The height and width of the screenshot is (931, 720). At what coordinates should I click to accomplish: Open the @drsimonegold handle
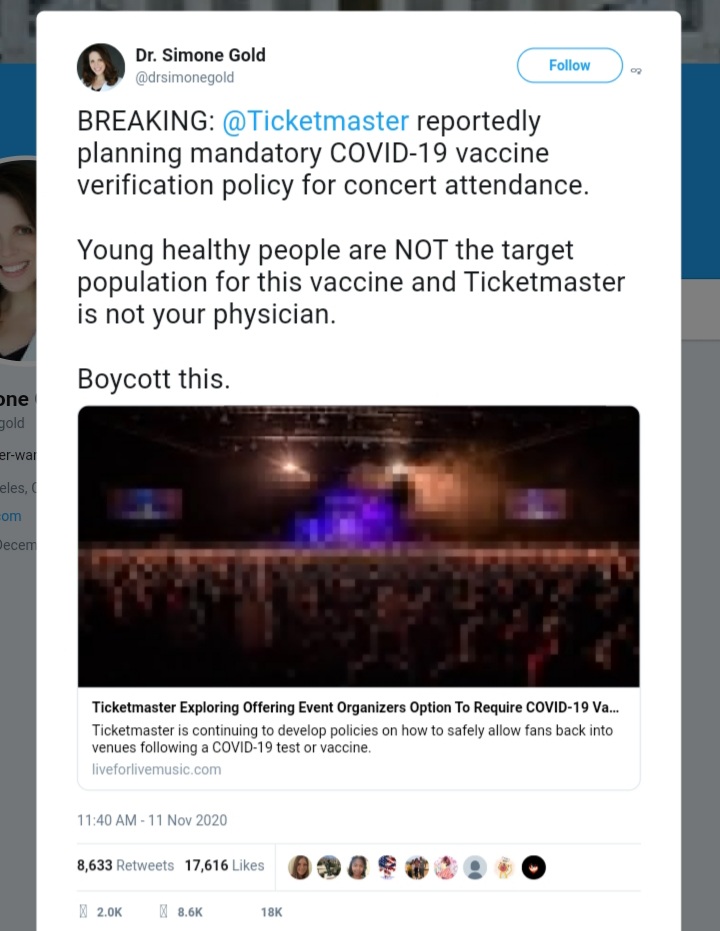[185, 78]
